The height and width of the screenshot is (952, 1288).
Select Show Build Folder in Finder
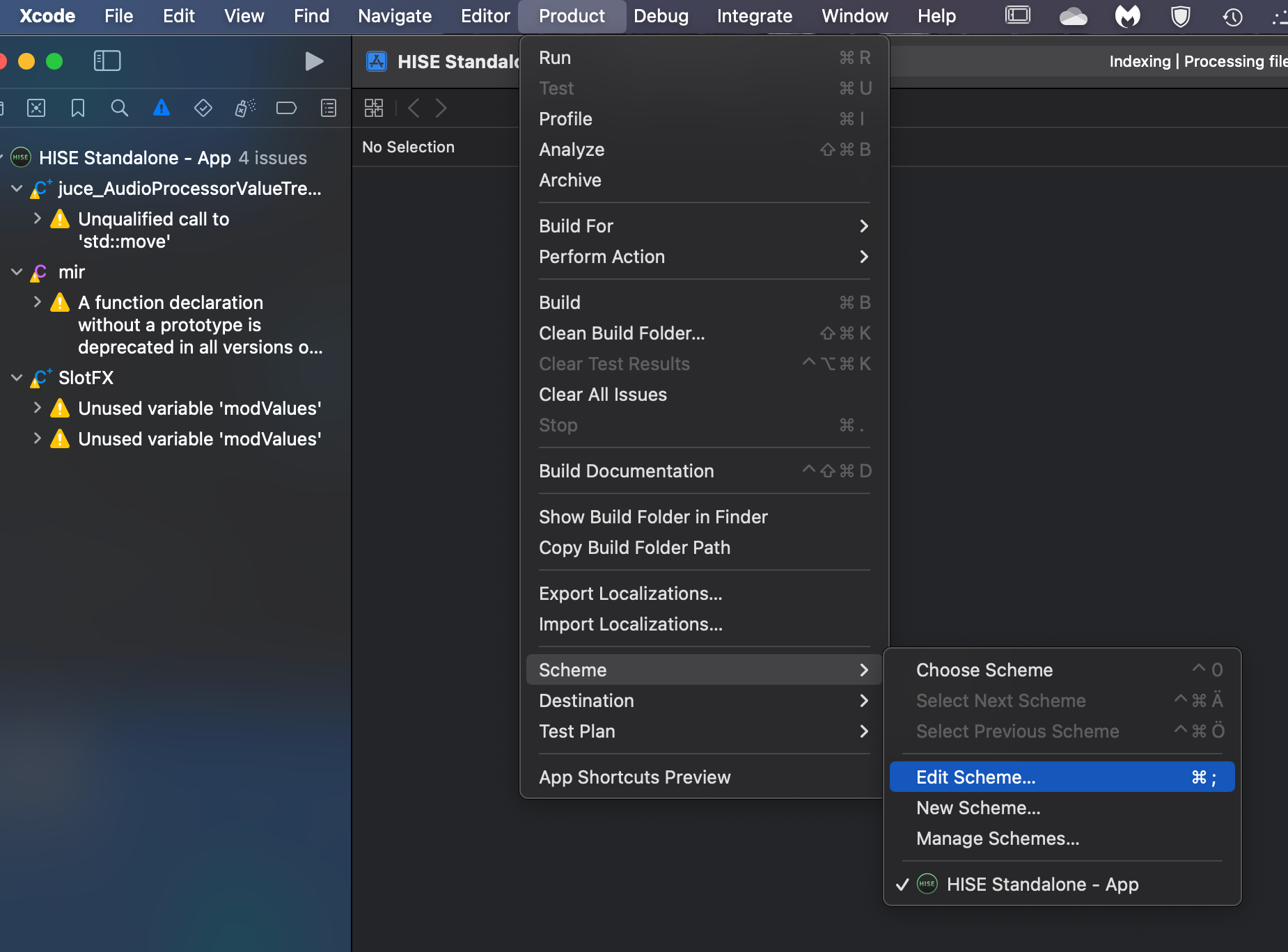point(704,517)
